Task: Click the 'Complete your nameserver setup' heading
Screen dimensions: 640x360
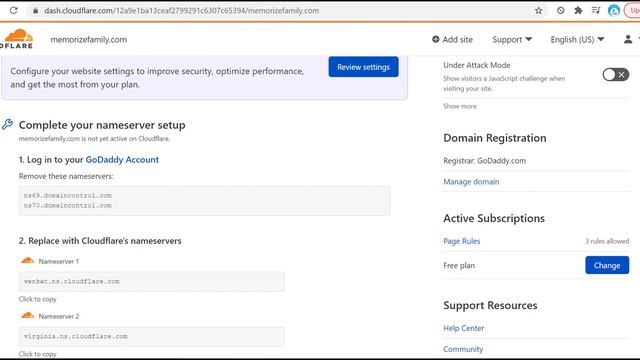Action: (102, 125)
